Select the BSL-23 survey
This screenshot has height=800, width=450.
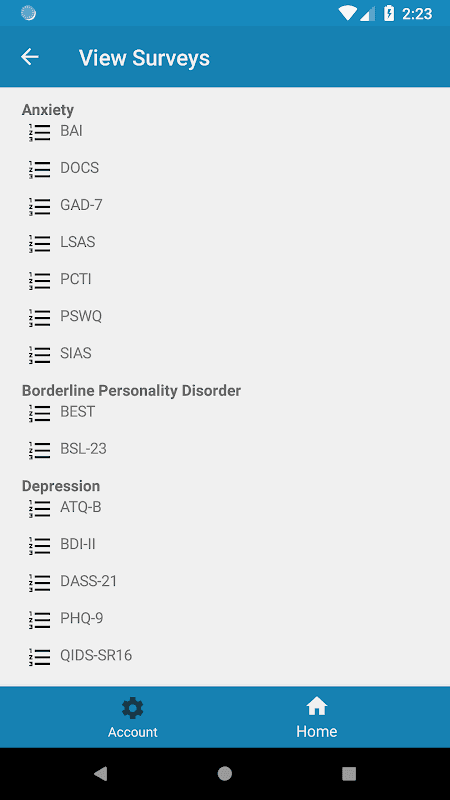click(83, 449)
